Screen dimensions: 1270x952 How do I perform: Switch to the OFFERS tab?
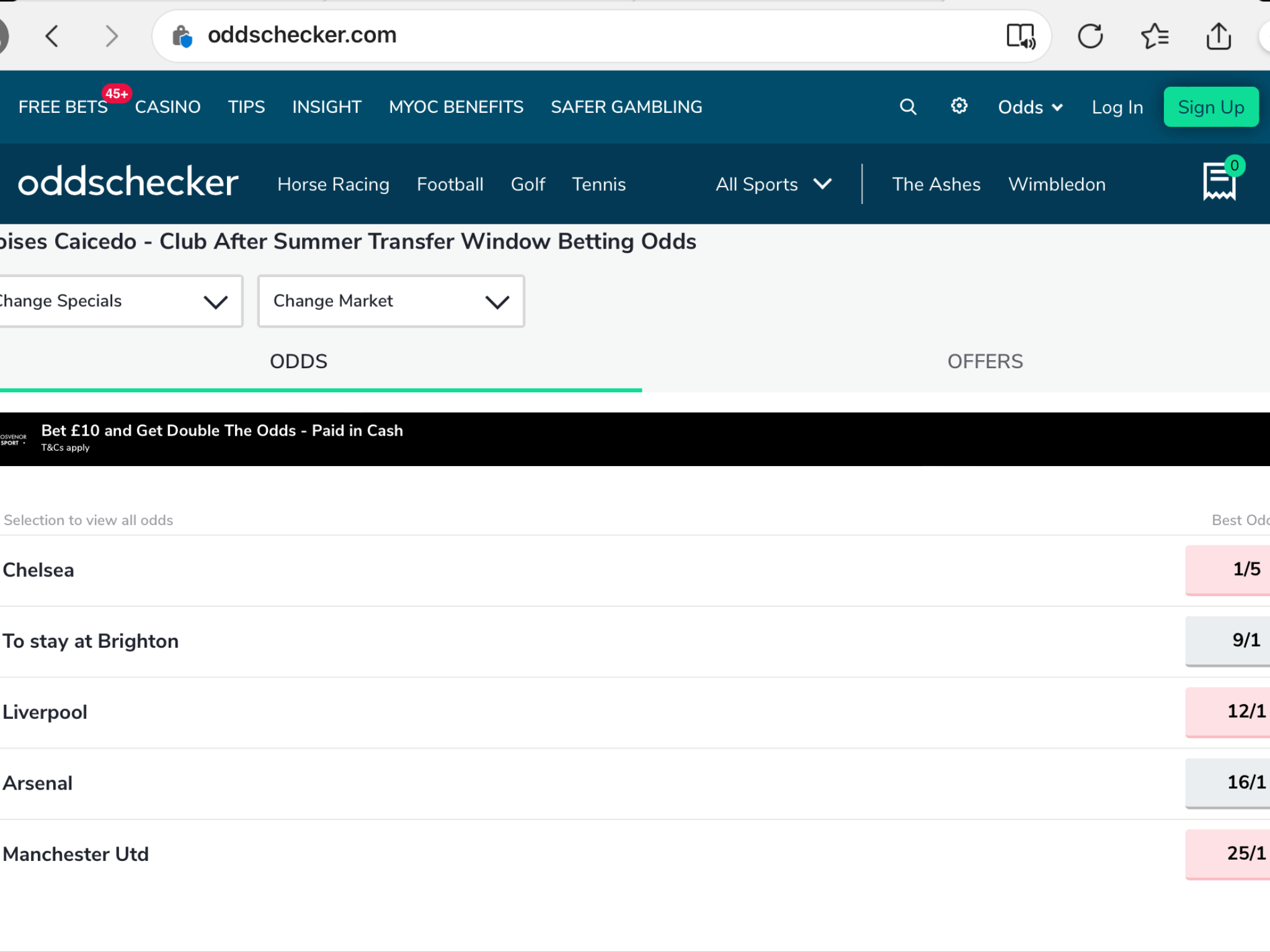coord(985,361)
